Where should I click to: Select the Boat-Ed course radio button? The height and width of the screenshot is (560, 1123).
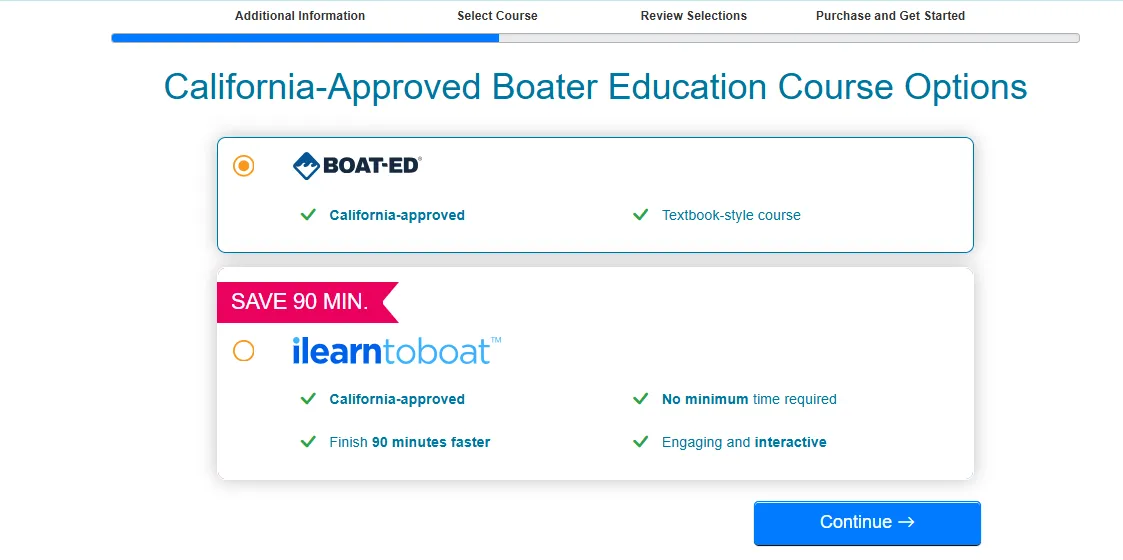(x=244, y=166)
